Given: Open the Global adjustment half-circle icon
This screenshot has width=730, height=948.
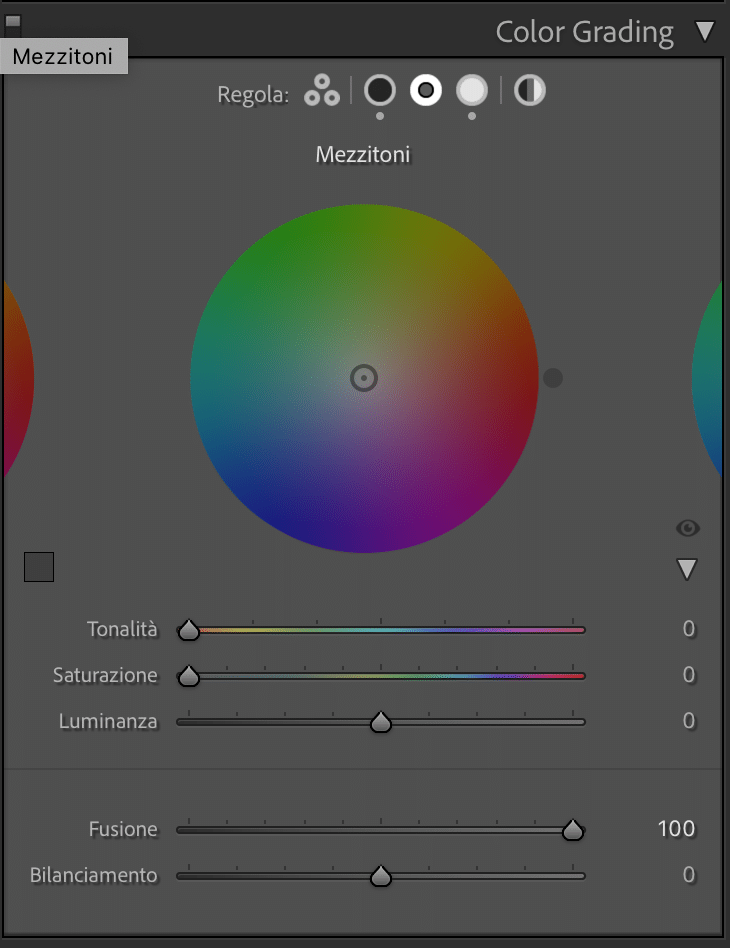Looking at the screenshot, I should pos(530,91).
